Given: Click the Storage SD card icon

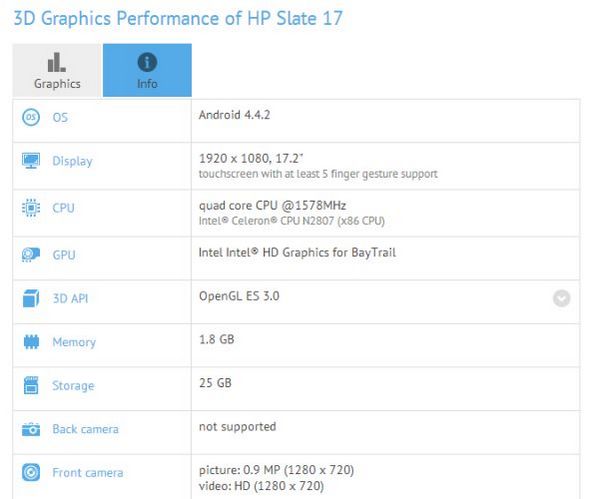Looking at the screenshot, I should click(30, 386).
